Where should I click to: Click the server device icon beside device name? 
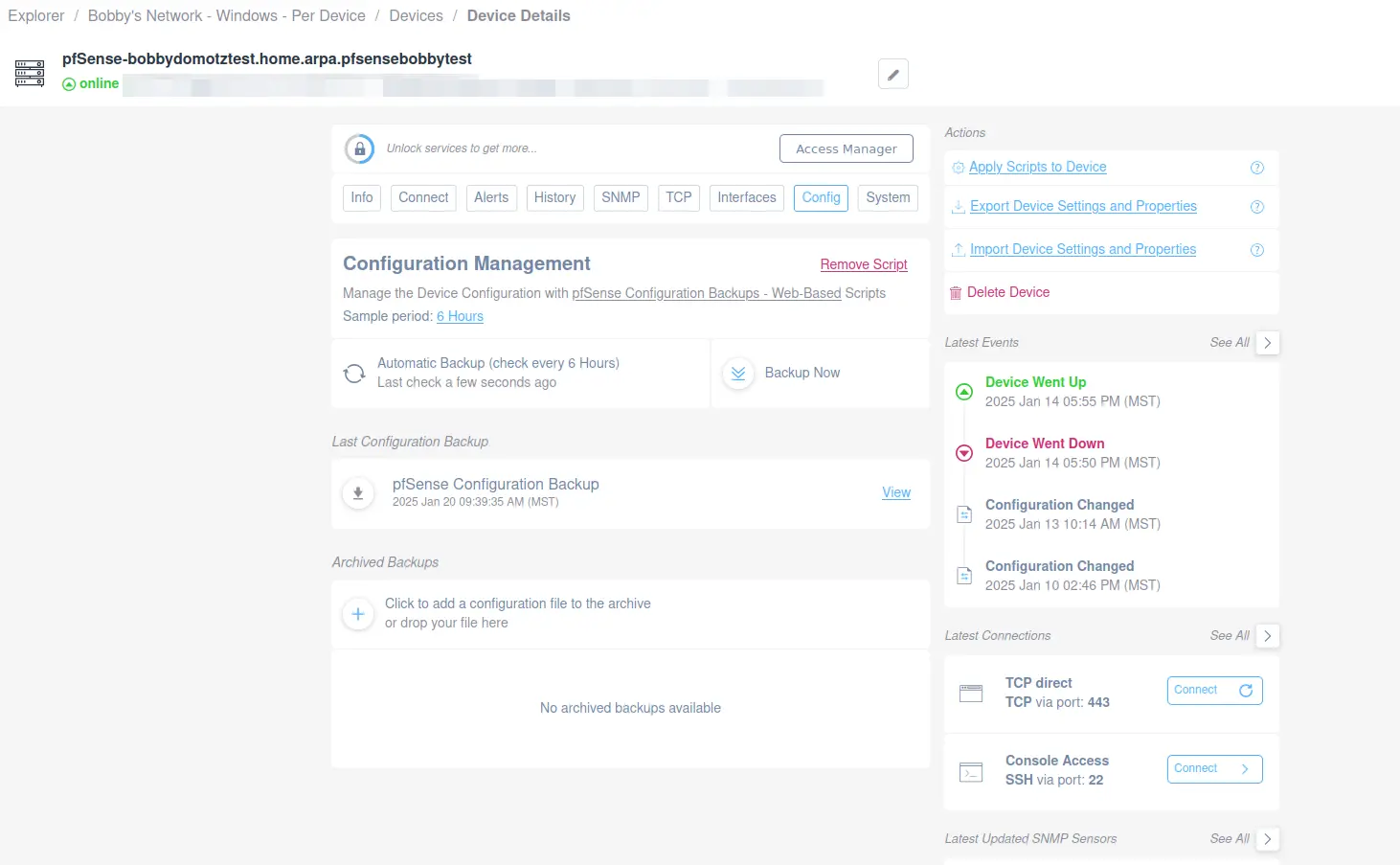[x=30, y=74]
